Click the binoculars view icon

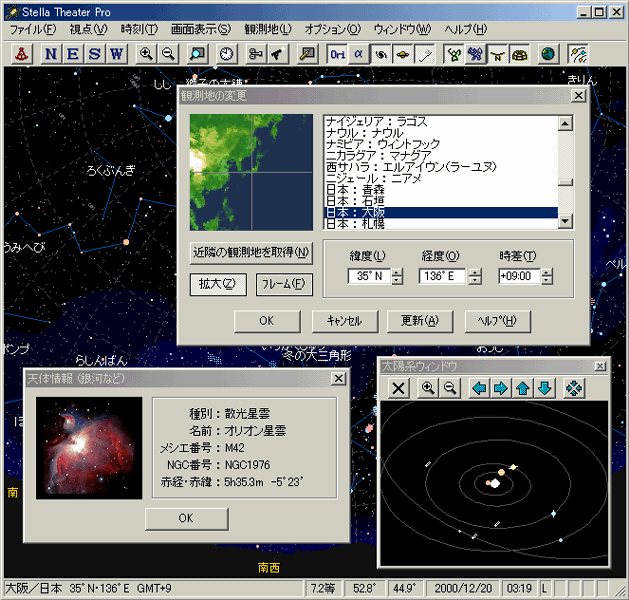tap(256, 54)
